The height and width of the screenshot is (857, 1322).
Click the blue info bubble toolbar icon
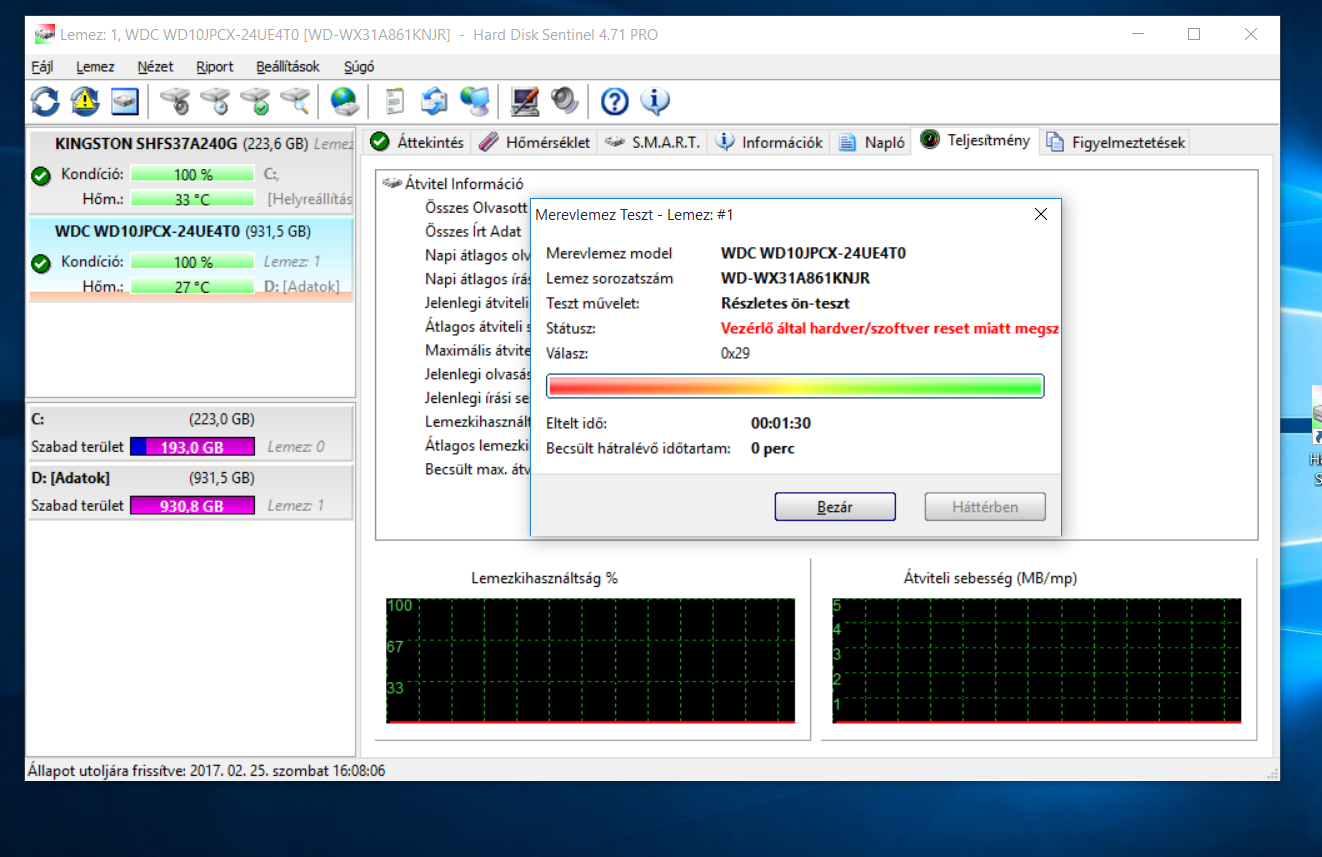(655, 101)
